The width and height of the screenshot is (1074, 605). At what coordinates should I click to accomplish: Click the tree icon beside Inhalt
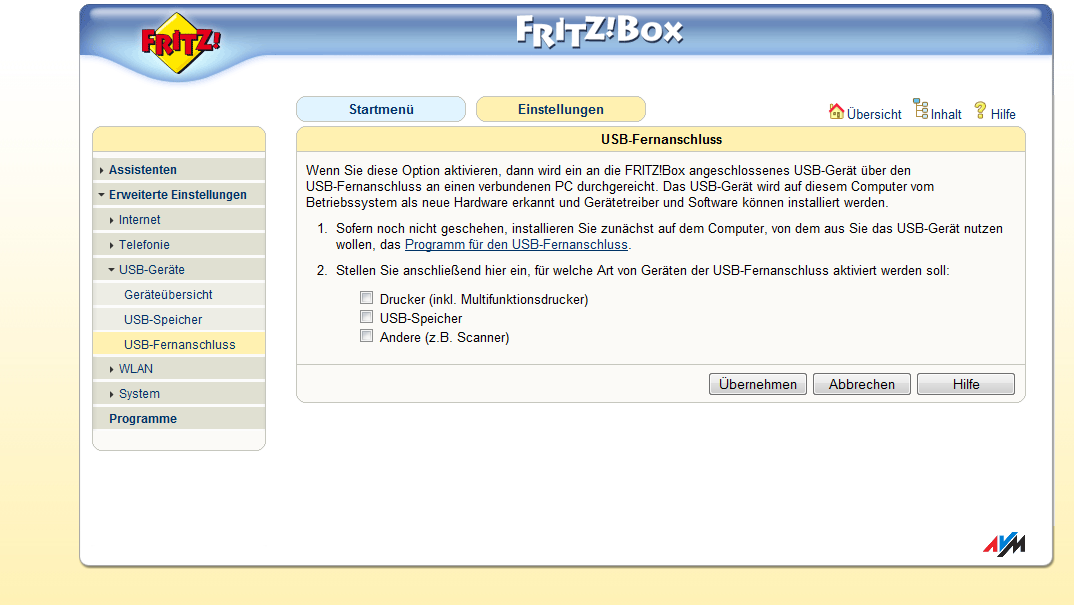(921, 109)
